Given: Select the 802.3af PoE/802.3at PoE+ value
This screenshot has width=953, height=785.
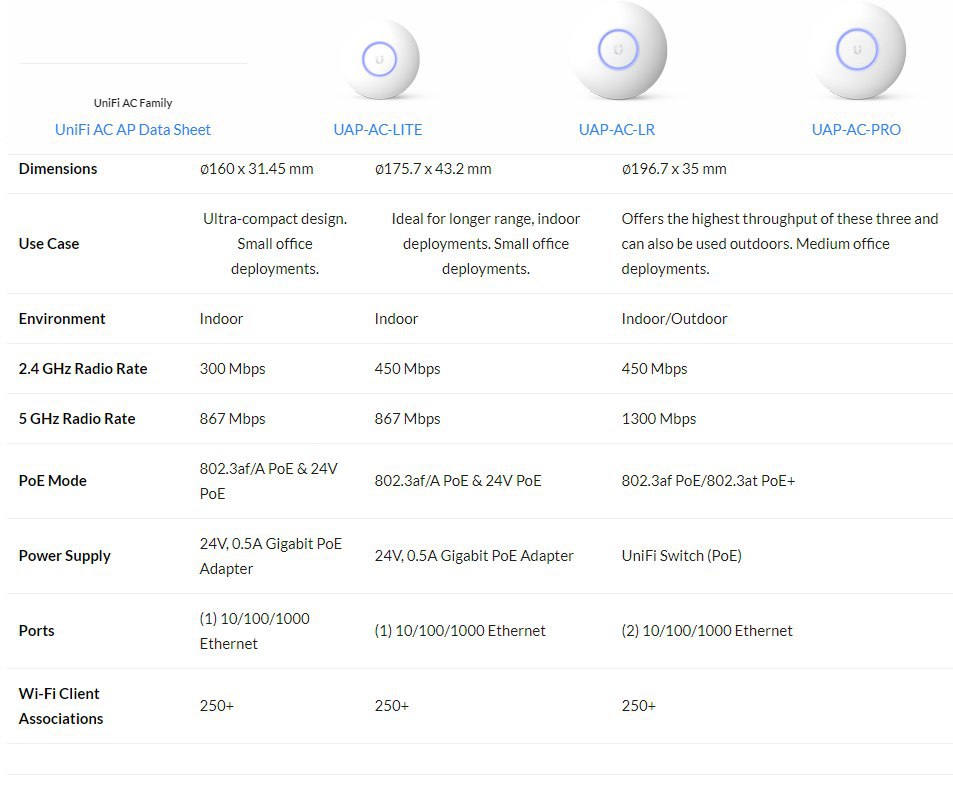Looking at the screenshot, I should coord(708,481).
